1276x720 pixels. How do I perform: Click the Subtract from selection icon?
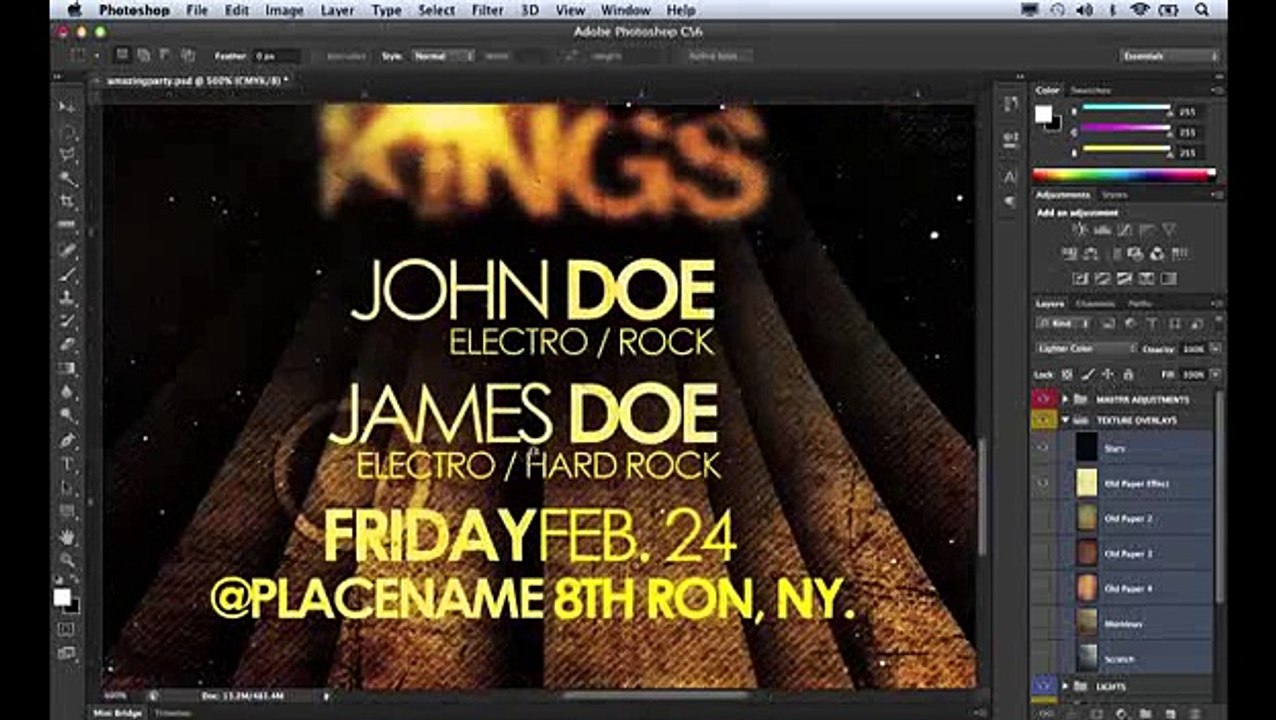click(165, 56)
